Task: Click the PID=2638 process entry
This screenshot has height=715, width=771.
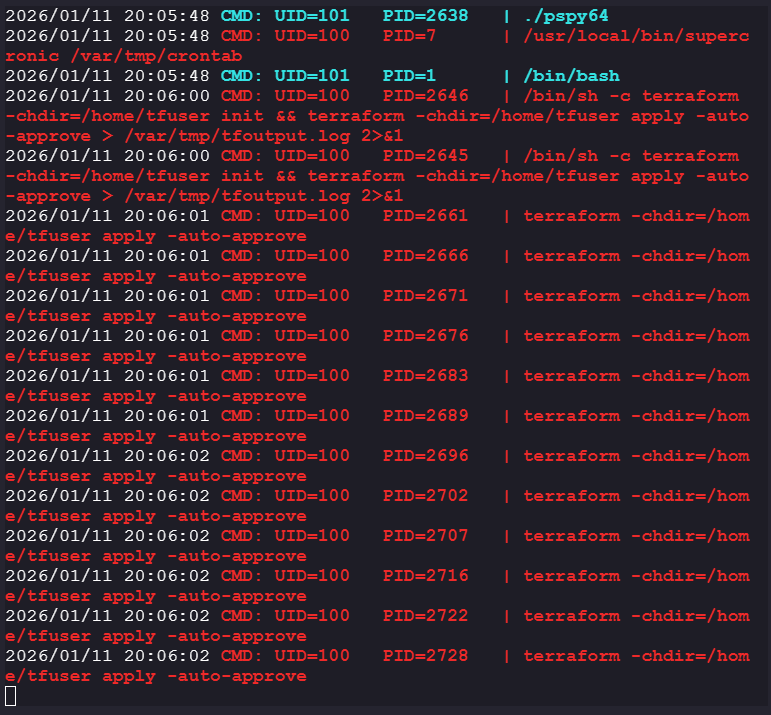Action: [425, 16]
